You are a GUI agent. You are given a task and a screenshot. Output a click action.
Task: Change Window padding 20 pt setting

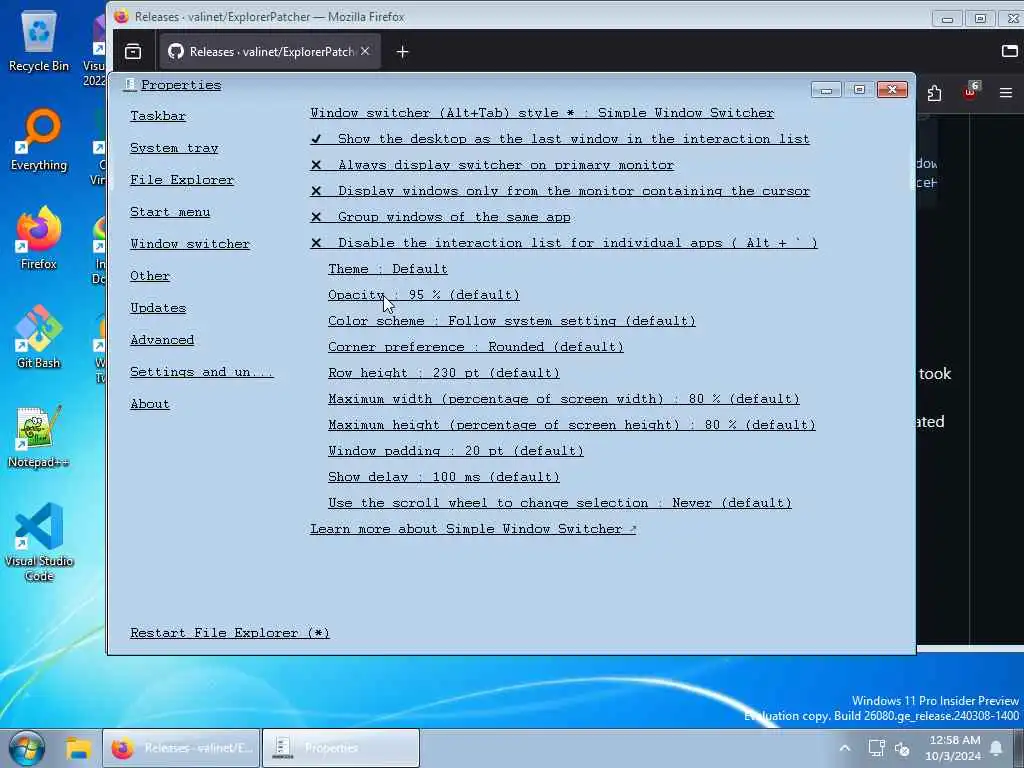[x=456, y=451]
